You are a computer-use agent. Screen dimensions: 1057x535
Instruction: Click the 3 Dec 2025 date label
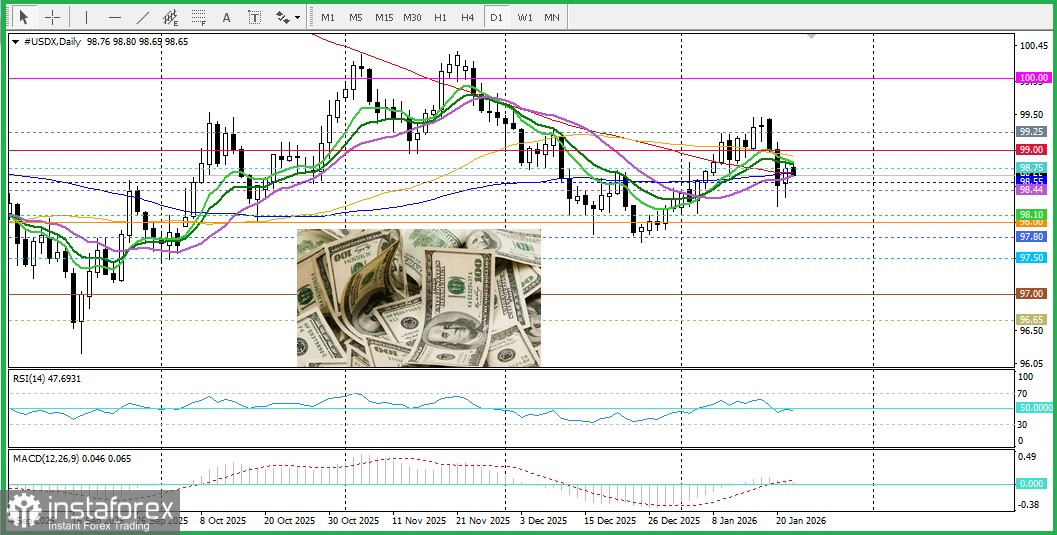point(543,521)
